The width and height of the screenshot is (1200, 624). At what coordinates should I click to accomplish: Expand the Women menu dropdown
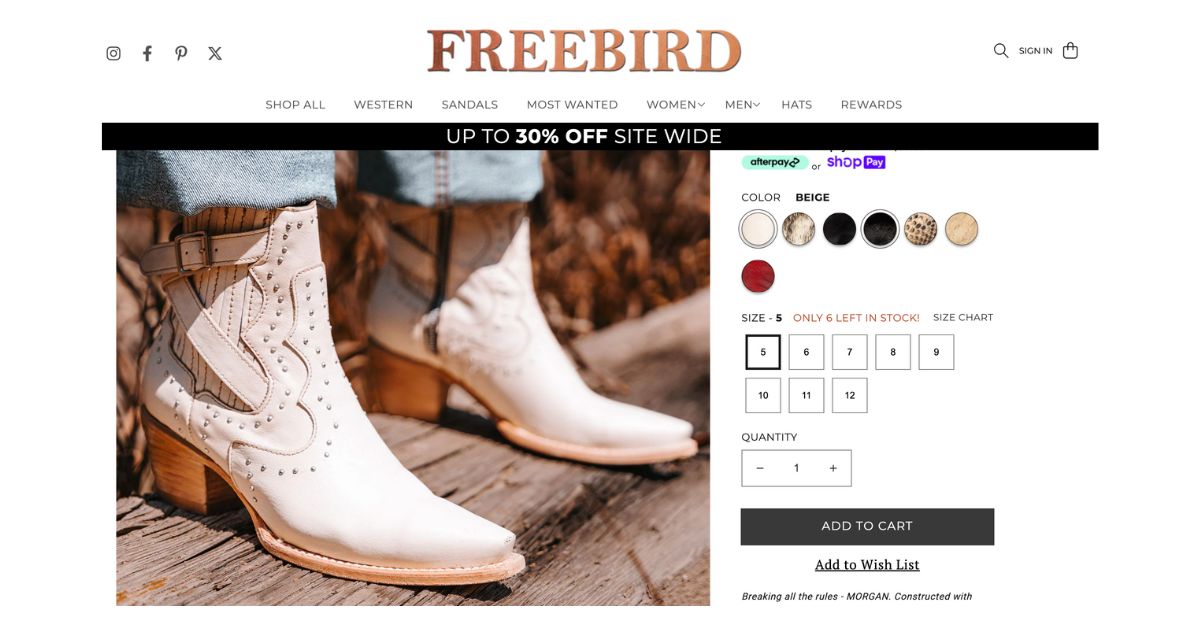(x=676, y=104)
